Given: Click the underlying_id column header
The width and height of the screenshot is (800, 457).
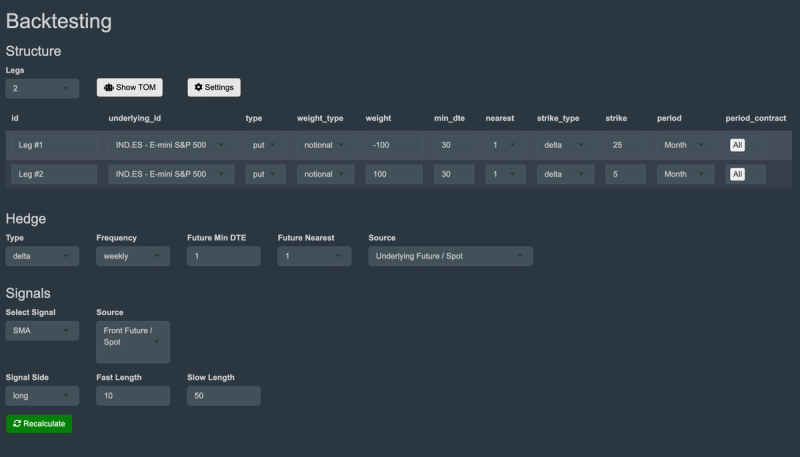Looking at the screenshot, I should [135, 118].
